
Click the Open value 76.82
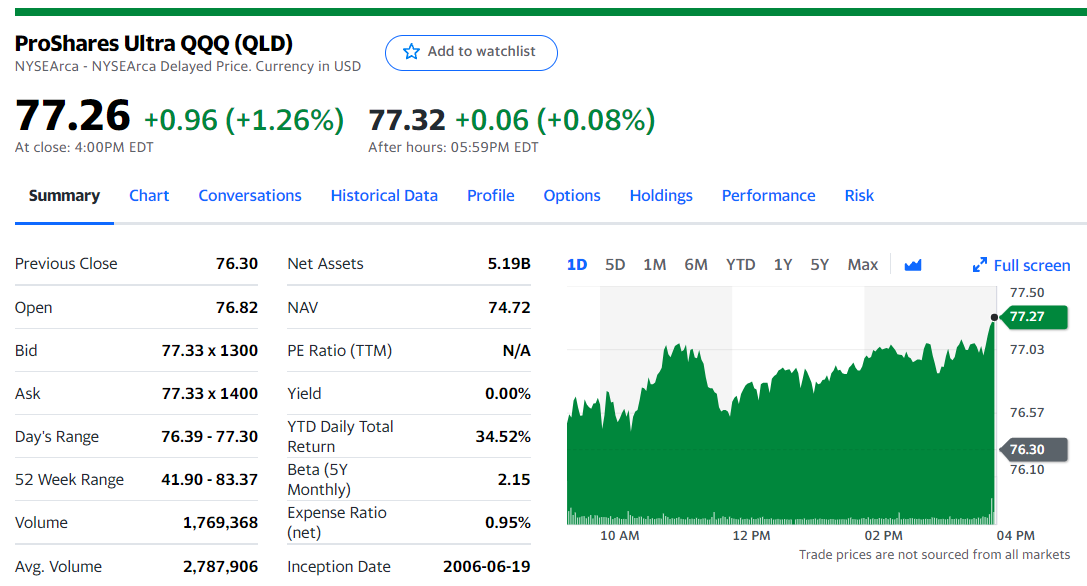(236, 307)
